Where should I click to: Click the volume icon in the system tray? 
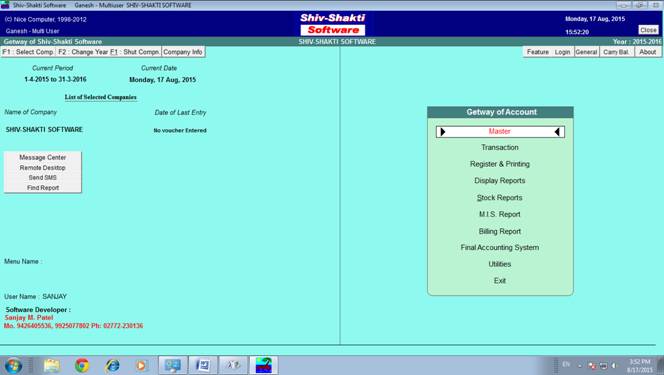(614, 365)
